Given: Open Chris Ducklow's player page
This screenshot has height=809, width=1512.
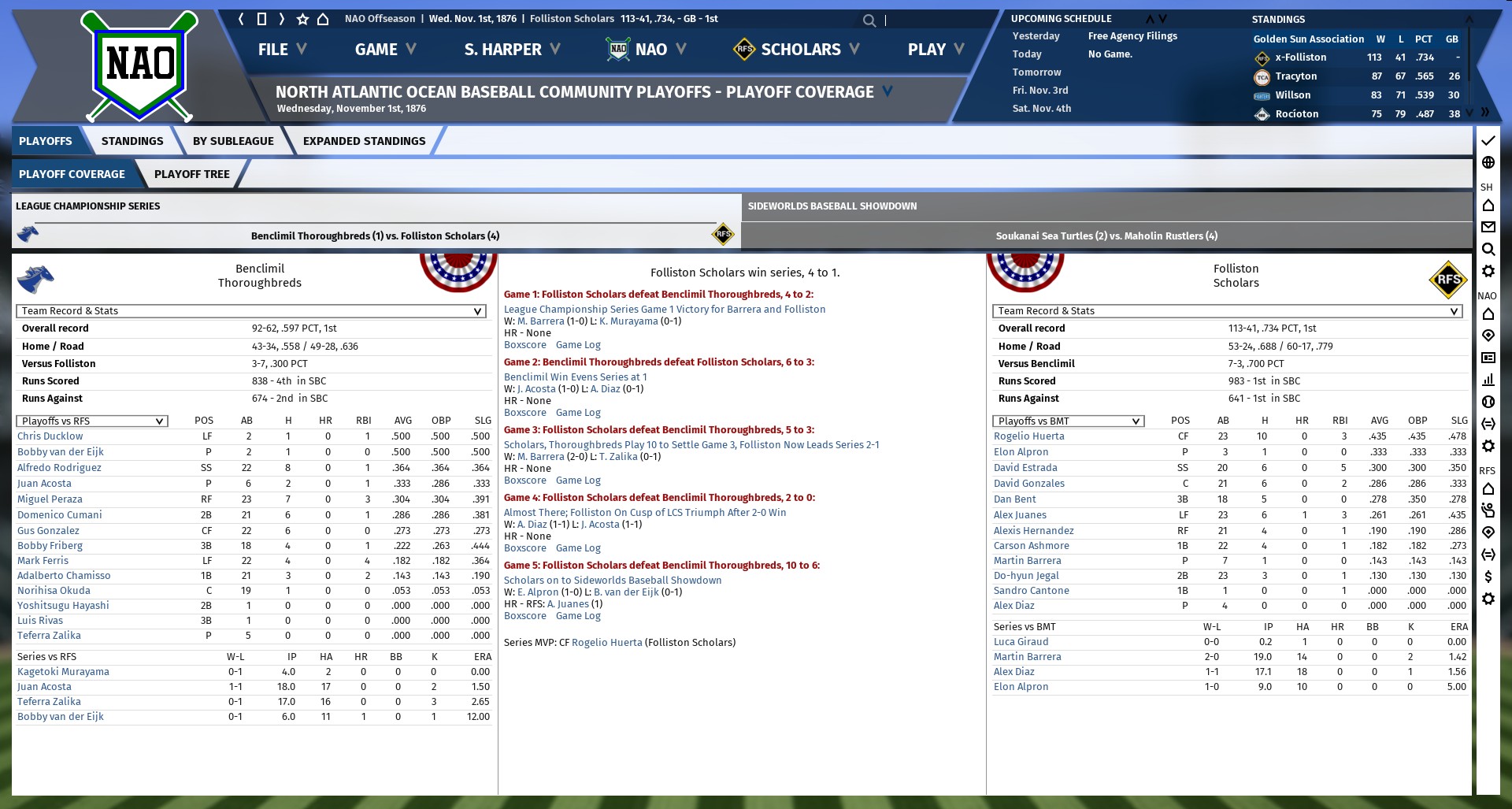Looking at the screenshot, I should coord(50,436).
